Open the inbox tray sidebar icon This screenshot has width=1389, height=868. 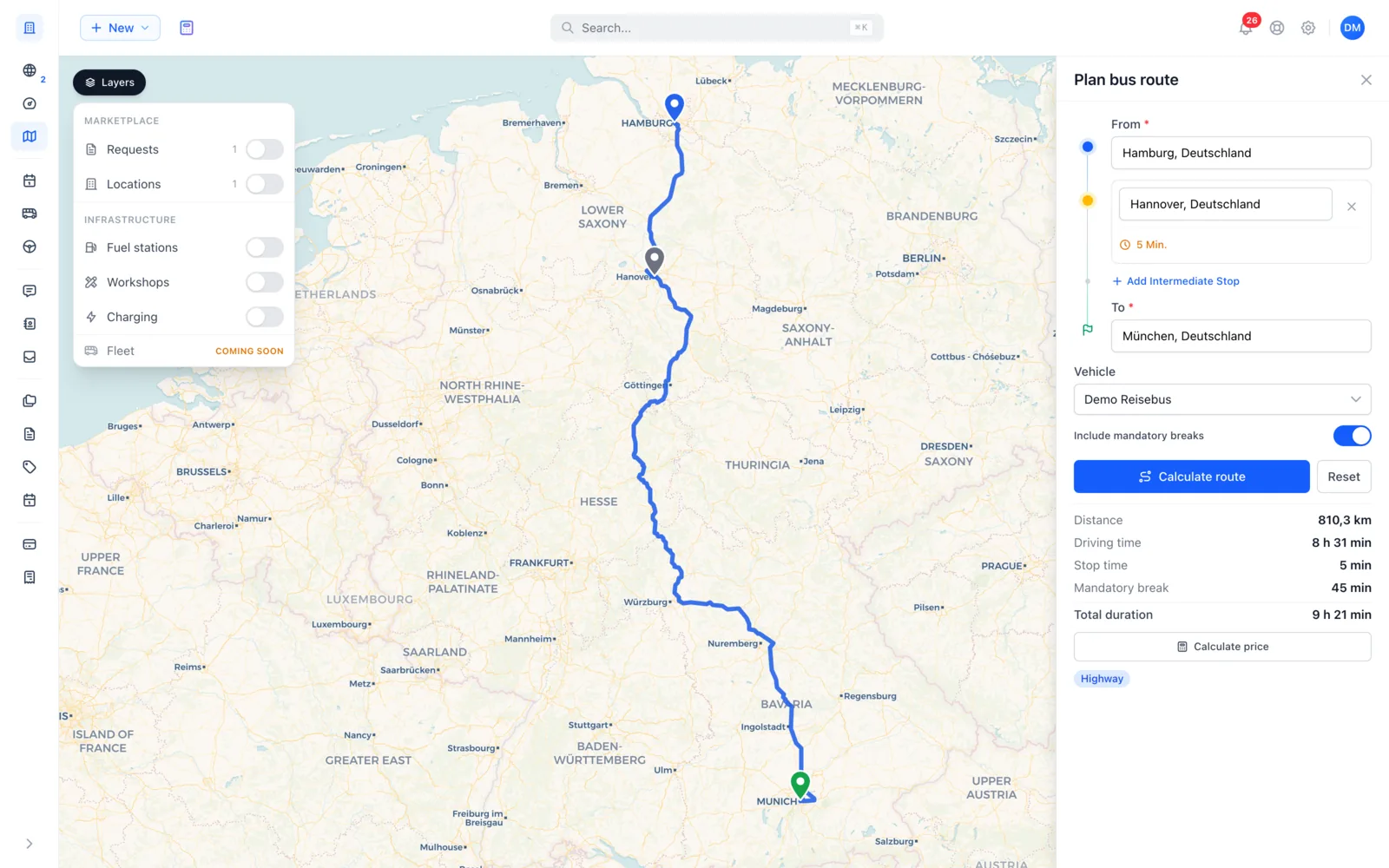(30, 357)
